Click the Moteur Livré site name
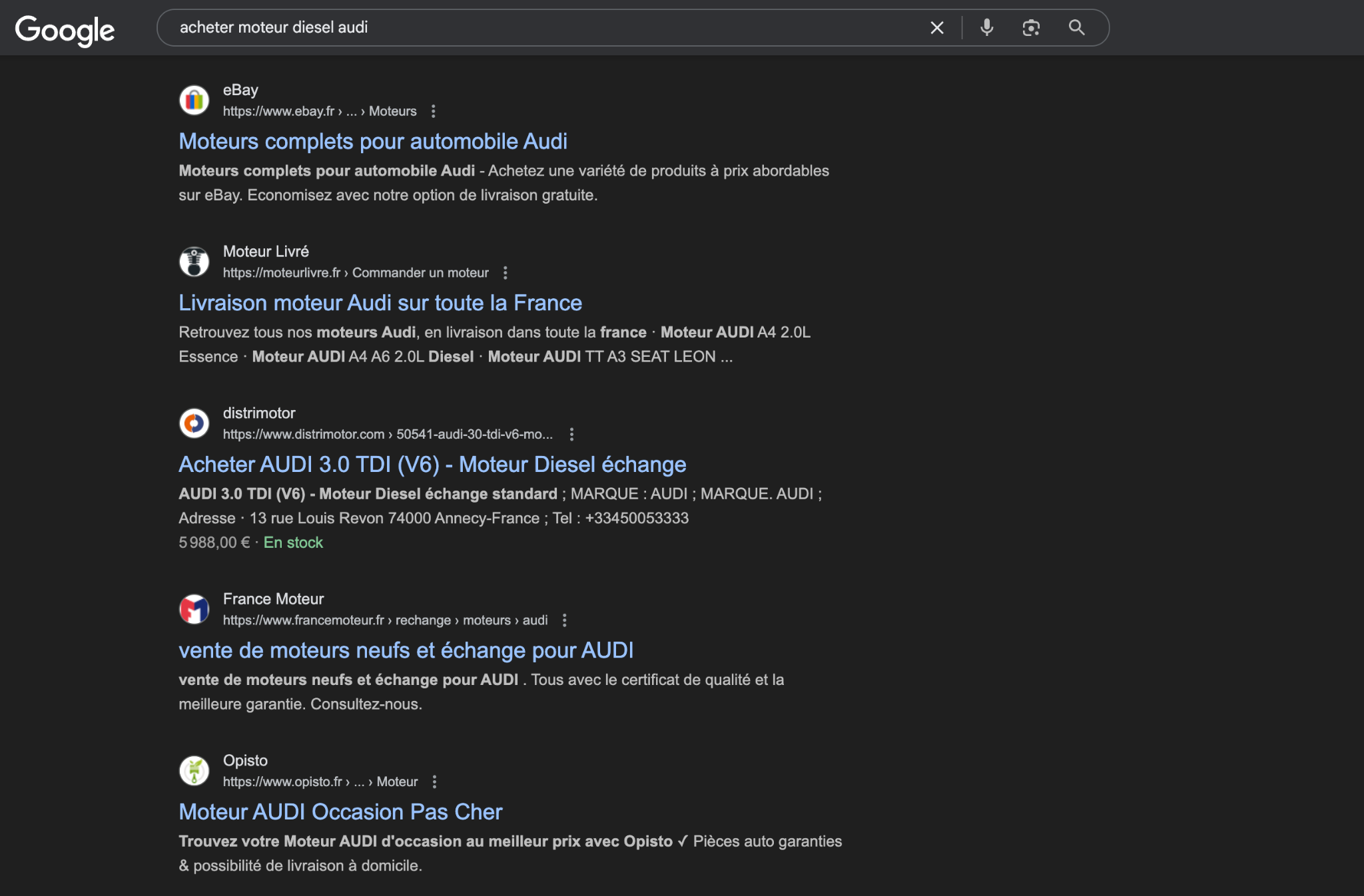Image resolution: width=1364 pixels, height=896 pixels. click(x=266, y=252)
